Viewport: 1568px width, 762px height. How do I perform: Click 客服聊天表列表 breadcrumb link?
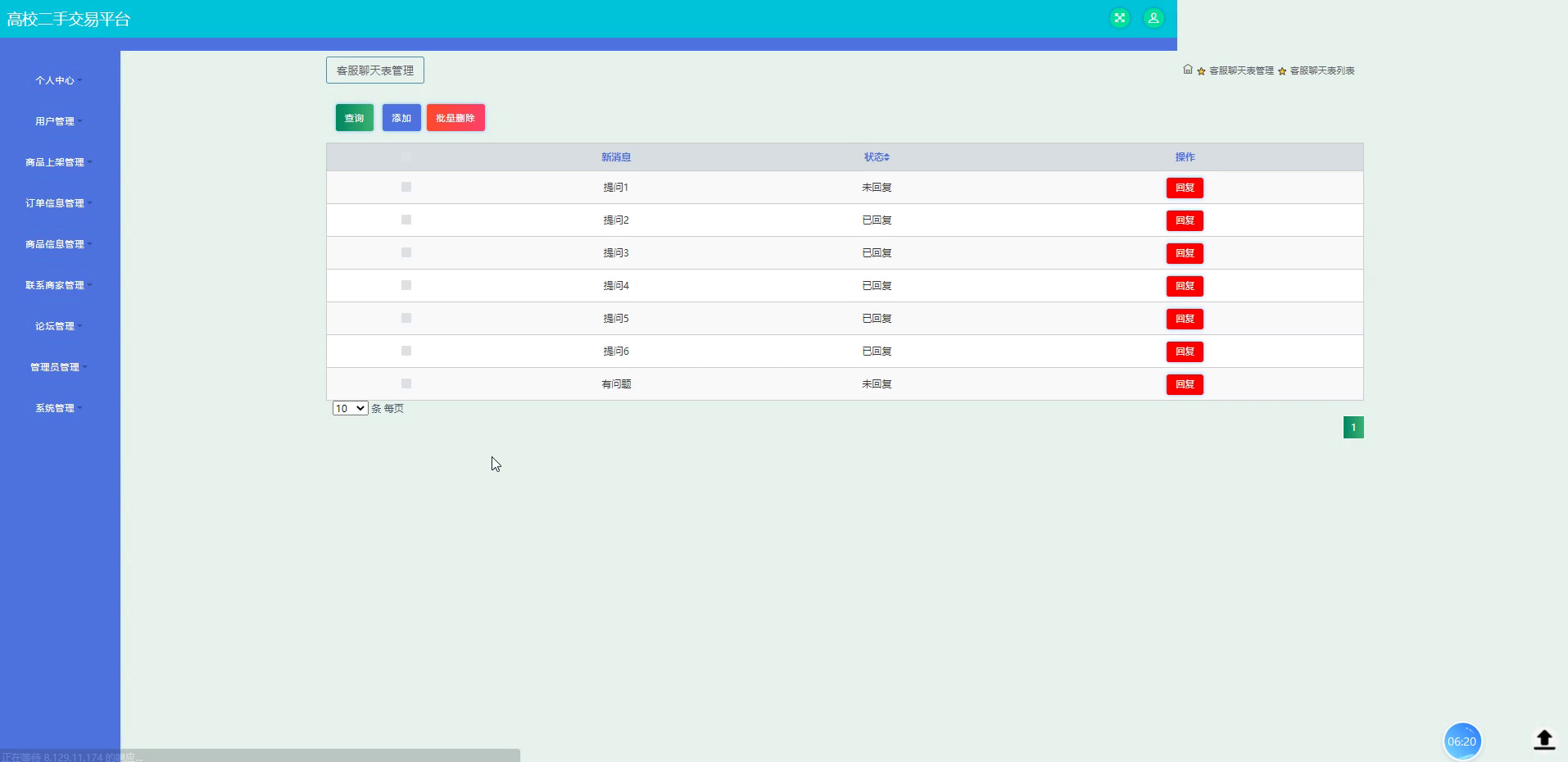pos(1322,70)
